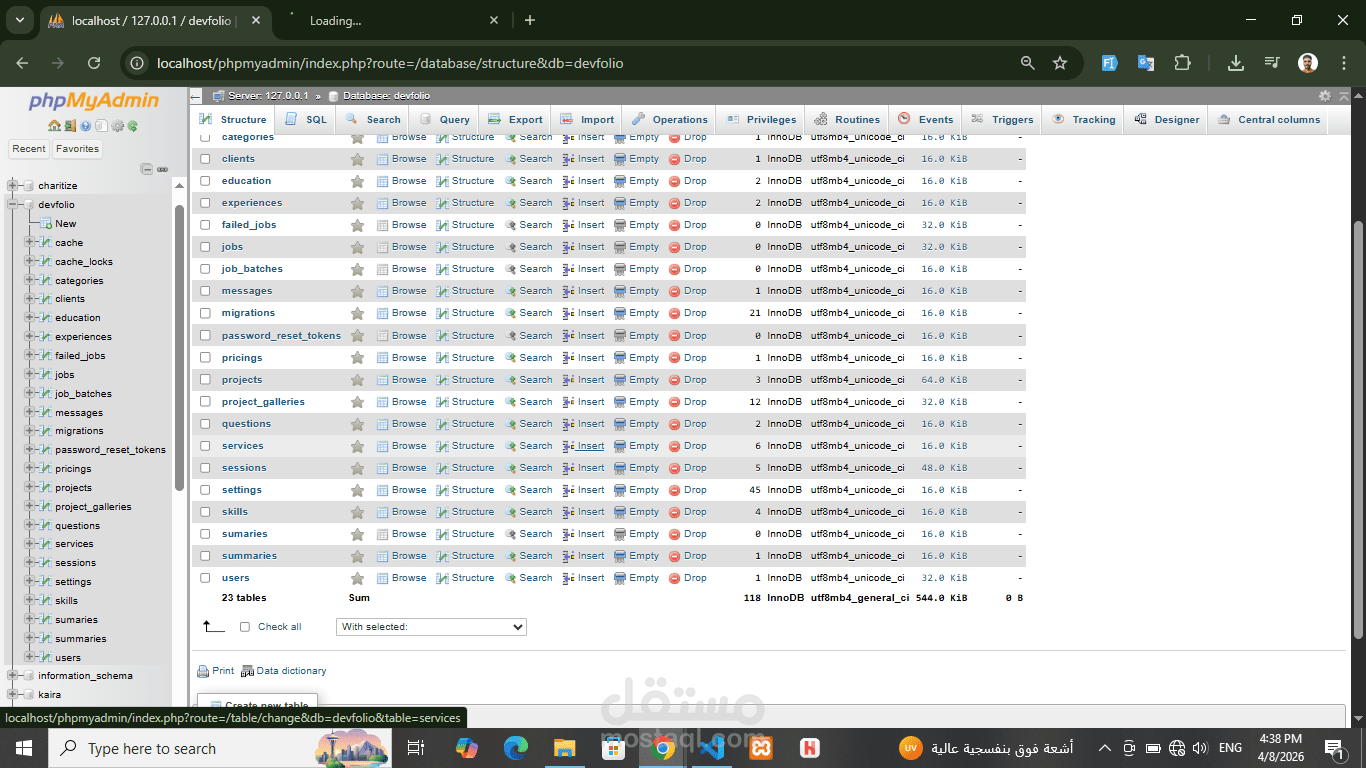
Task: Drop the messages table
Action: [688, 291]
